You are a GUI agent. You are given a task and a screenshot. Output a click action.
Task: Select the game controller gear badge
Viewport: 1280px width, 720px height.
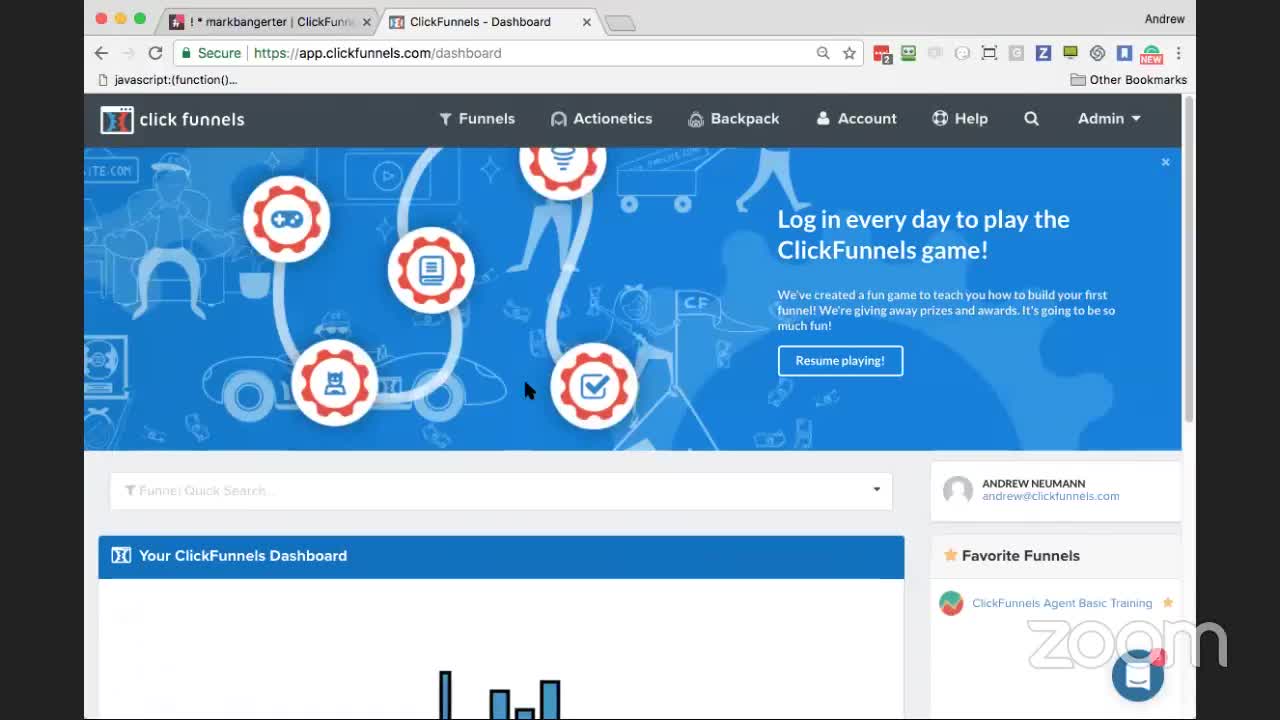pyautogui.click(x=287, y=219)
